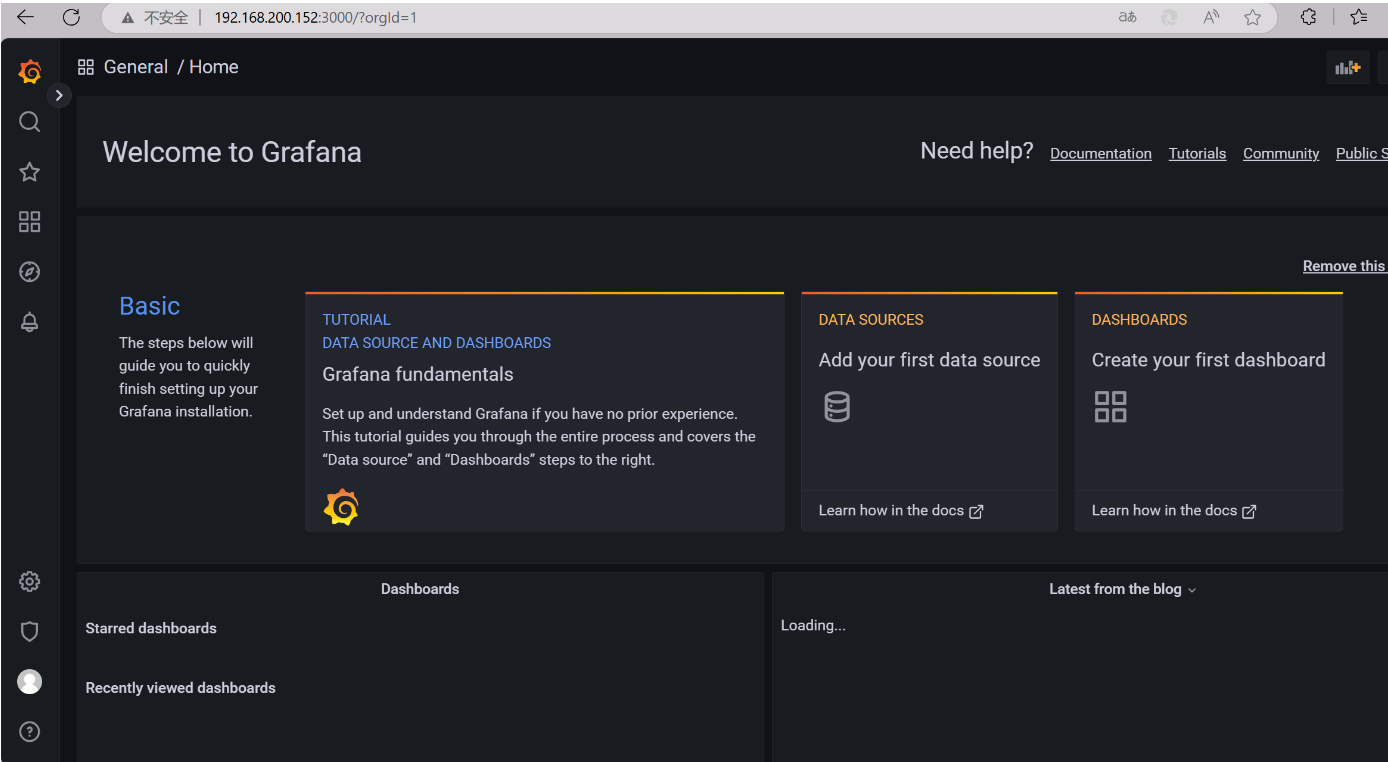Open the Dashboards four-squares icon in sidebar

[x=30, y=222]
